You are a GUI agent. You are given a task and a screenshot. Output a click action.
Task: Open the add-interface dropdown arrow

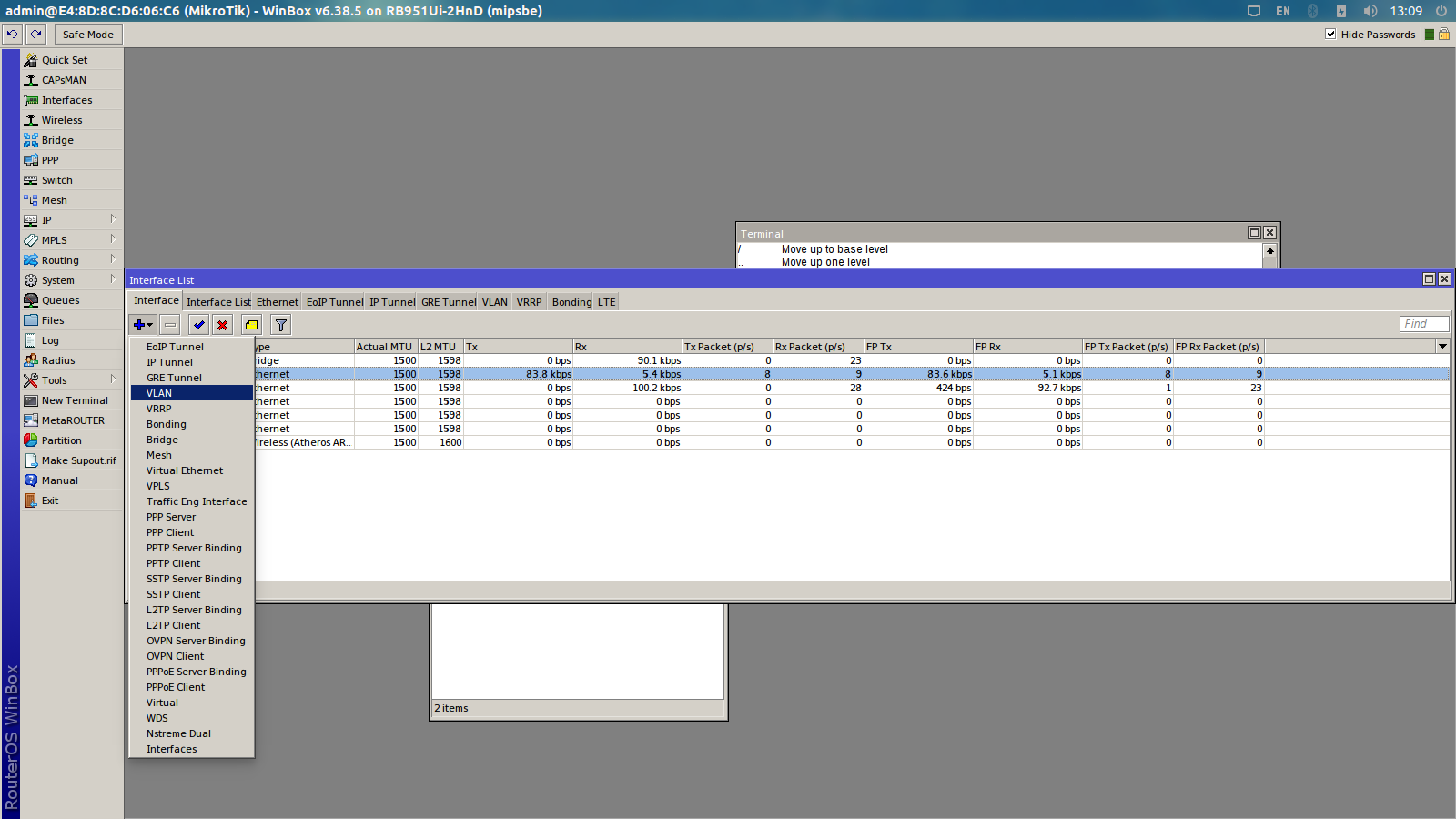(x=149, y=324)
